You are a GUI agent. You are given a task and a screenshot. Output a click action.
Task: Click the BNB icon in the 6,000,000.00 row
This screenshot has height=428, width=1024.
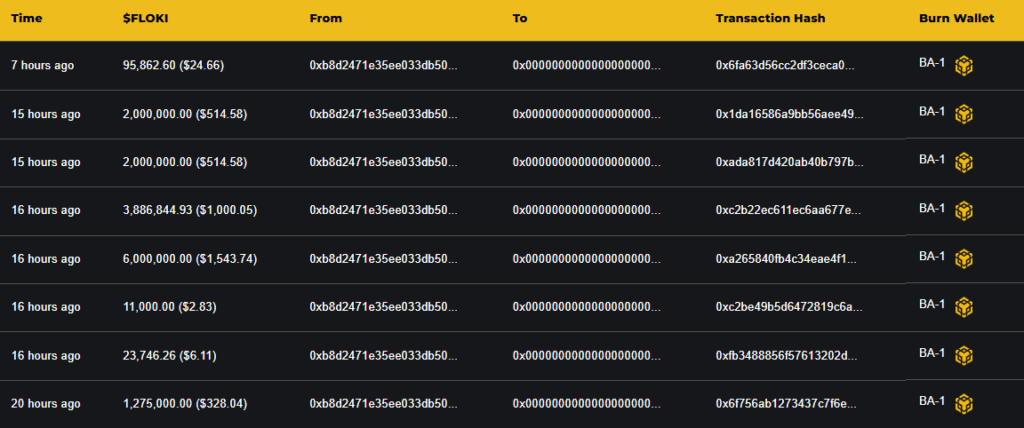coord(963,259)
